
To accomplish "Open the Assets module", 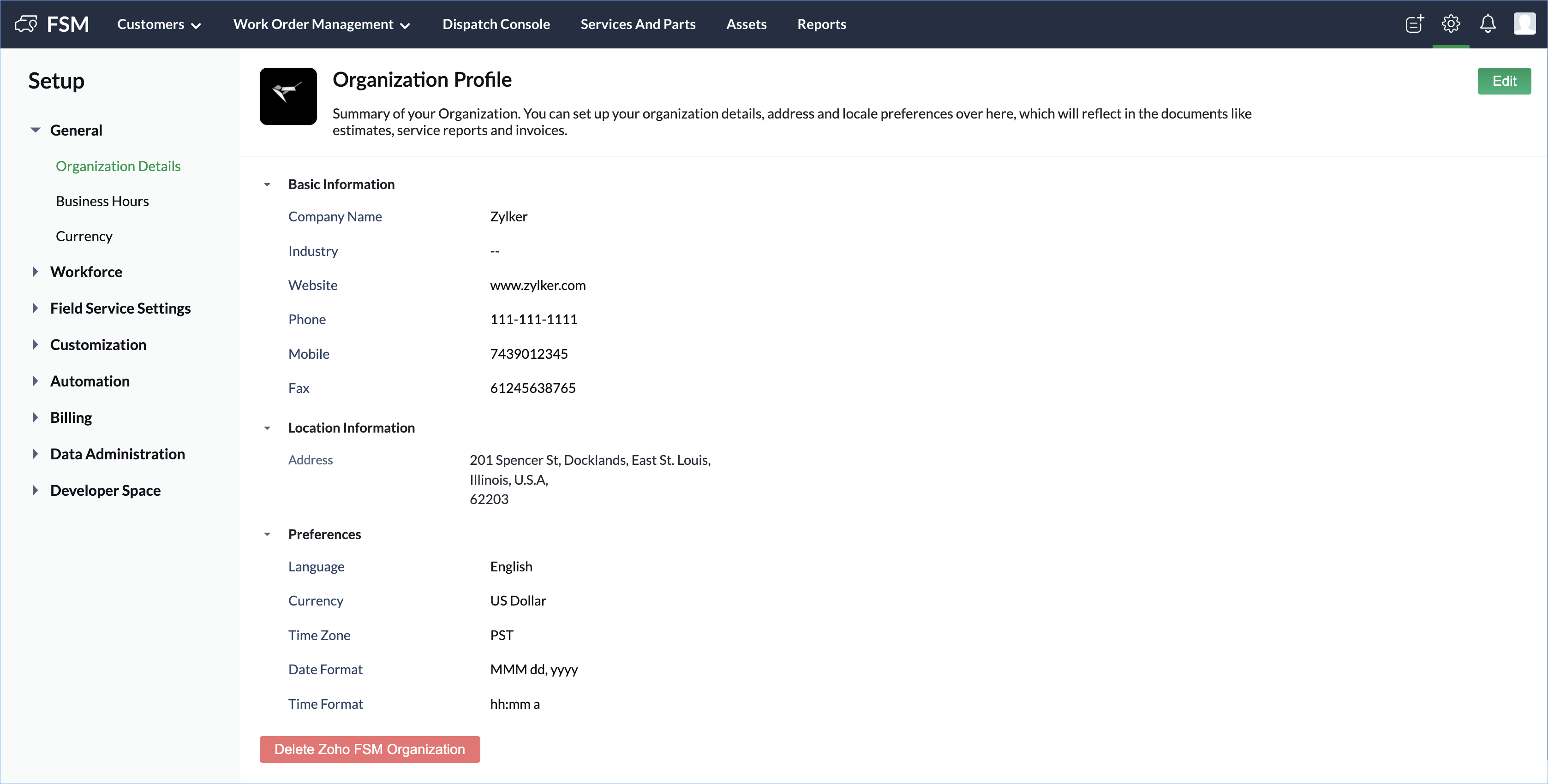I will tap(747, 24).
